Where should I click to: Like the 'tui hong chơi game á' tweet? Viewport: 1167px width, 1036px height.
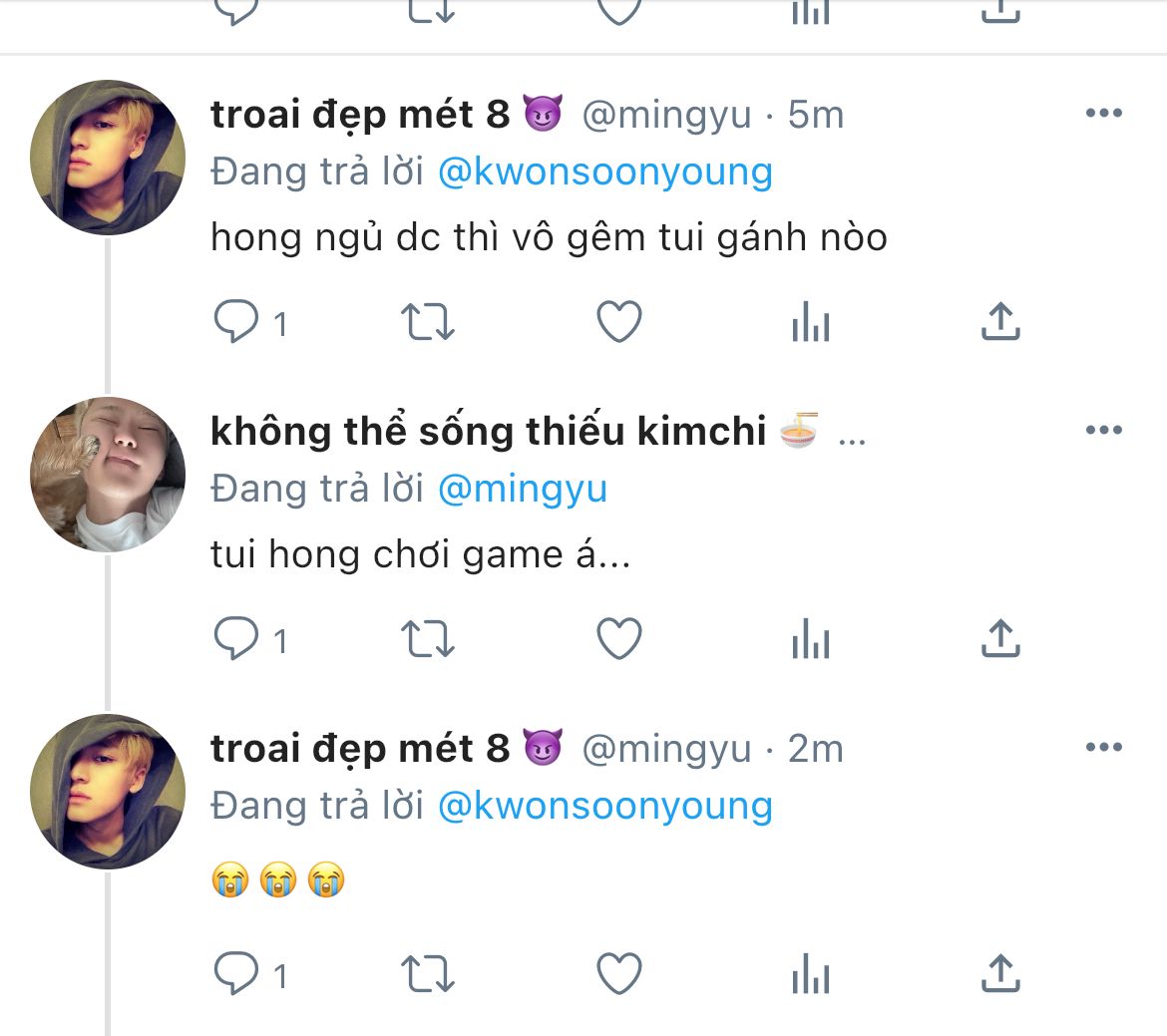coord(618,639)
